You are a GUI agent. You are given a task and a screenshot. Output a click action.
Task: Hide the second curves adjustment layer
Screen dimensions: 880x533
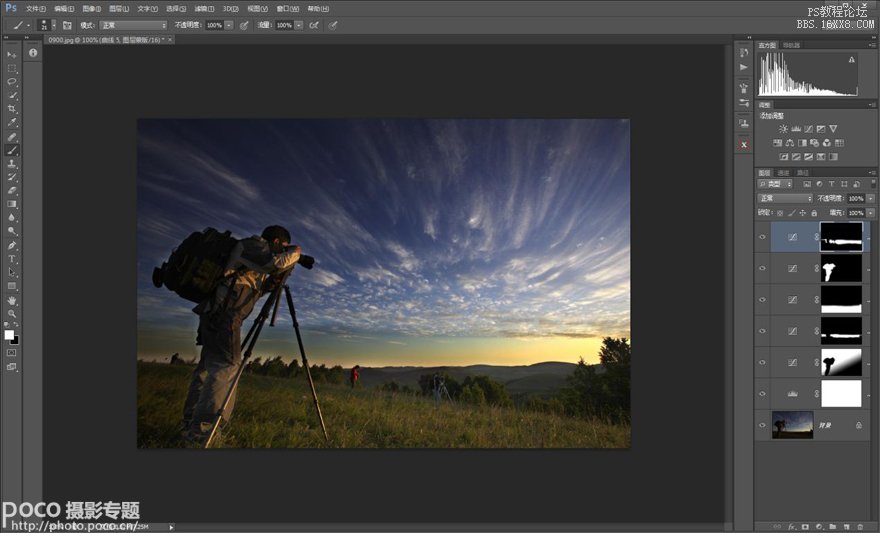tap(762, 268)
